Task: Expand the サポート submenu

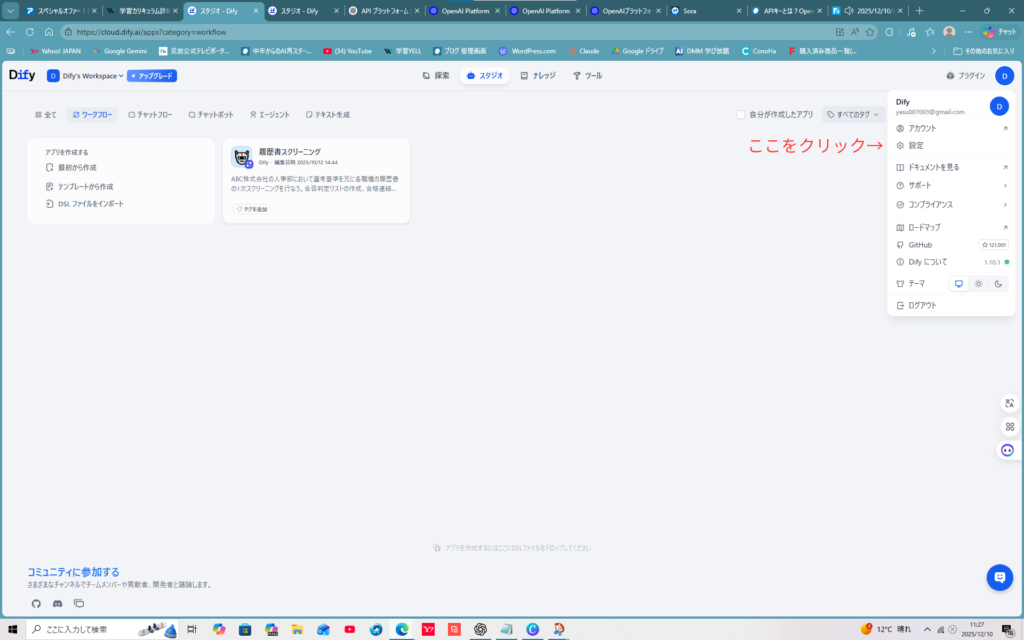Action: click(x=920, y=185)
